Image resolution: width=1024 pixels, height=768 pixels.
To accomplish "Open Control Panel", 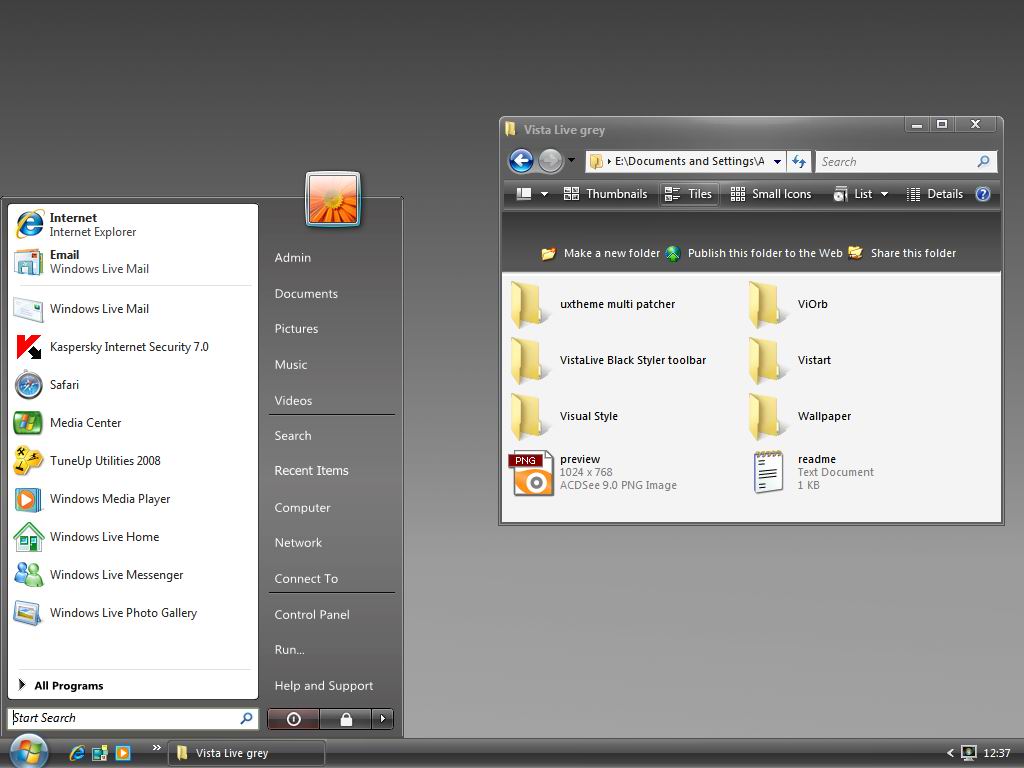I will click(x=312, y=615).
